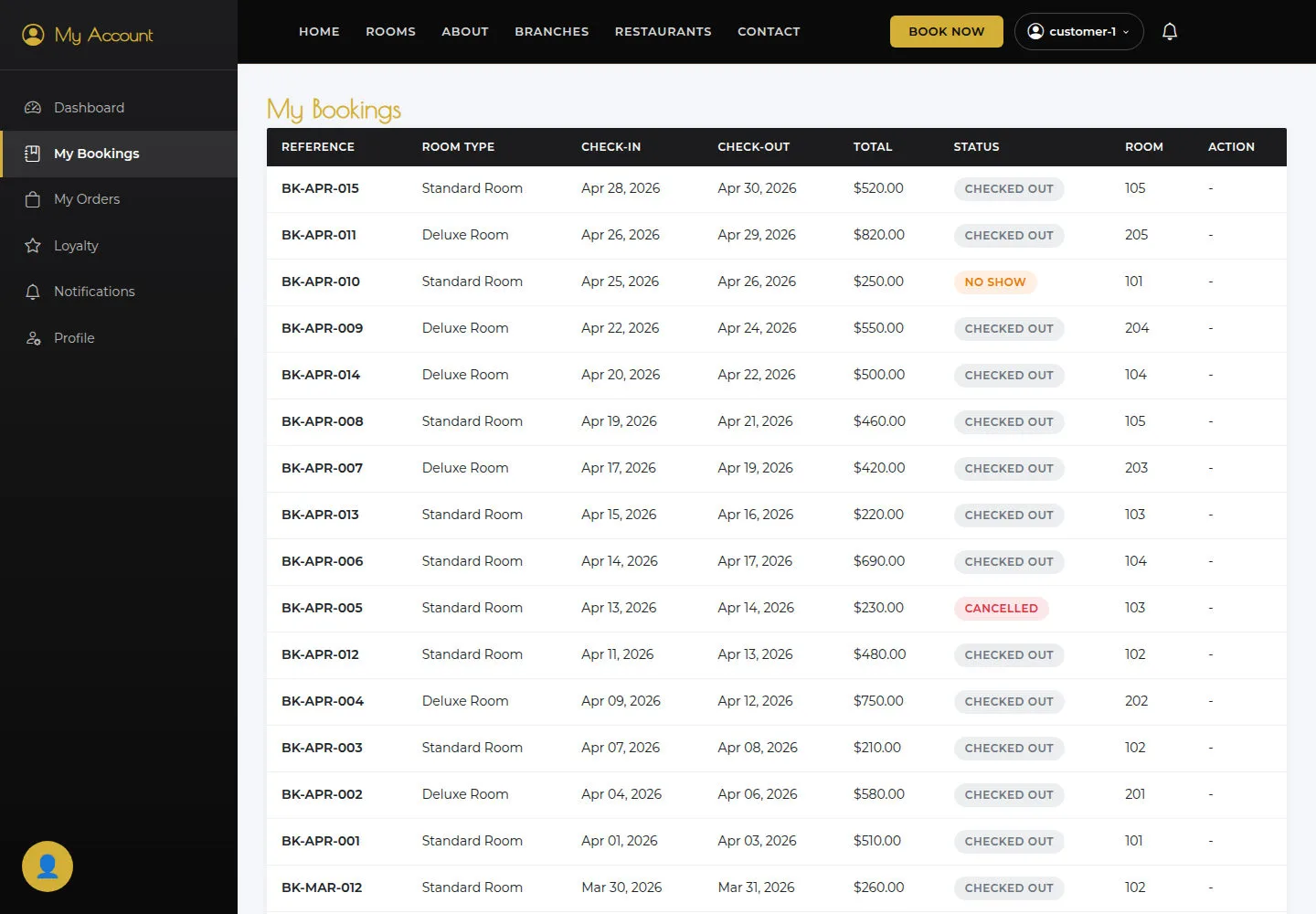Click the CHECKED OUT badge for BK-APR-001
Viewport: 1316px width, 914px height.
coord(1009,842)
